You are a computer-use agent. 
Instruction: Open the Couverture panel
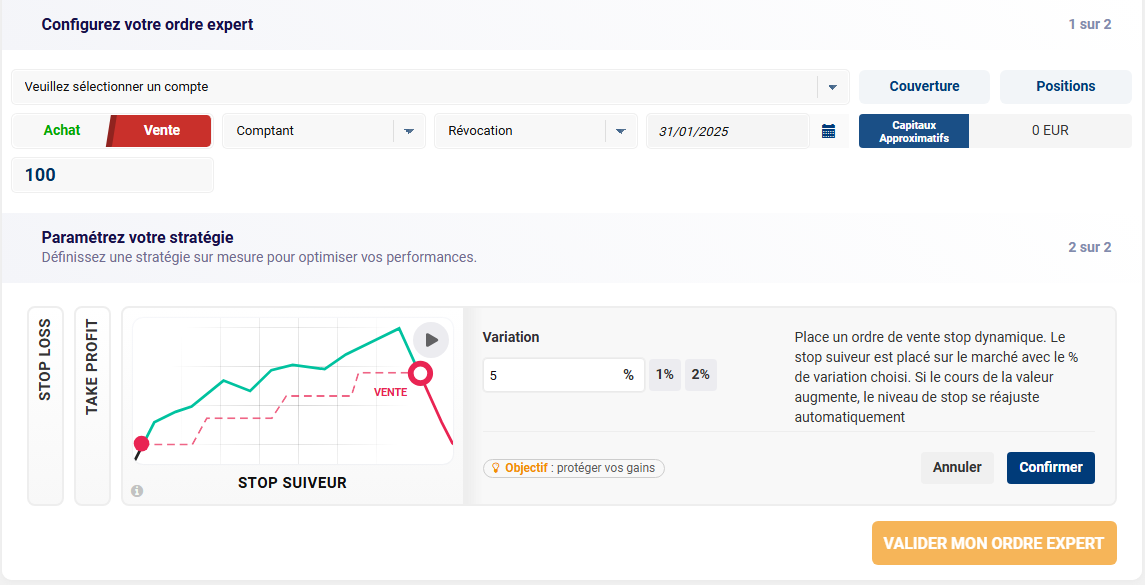[924, 87]
